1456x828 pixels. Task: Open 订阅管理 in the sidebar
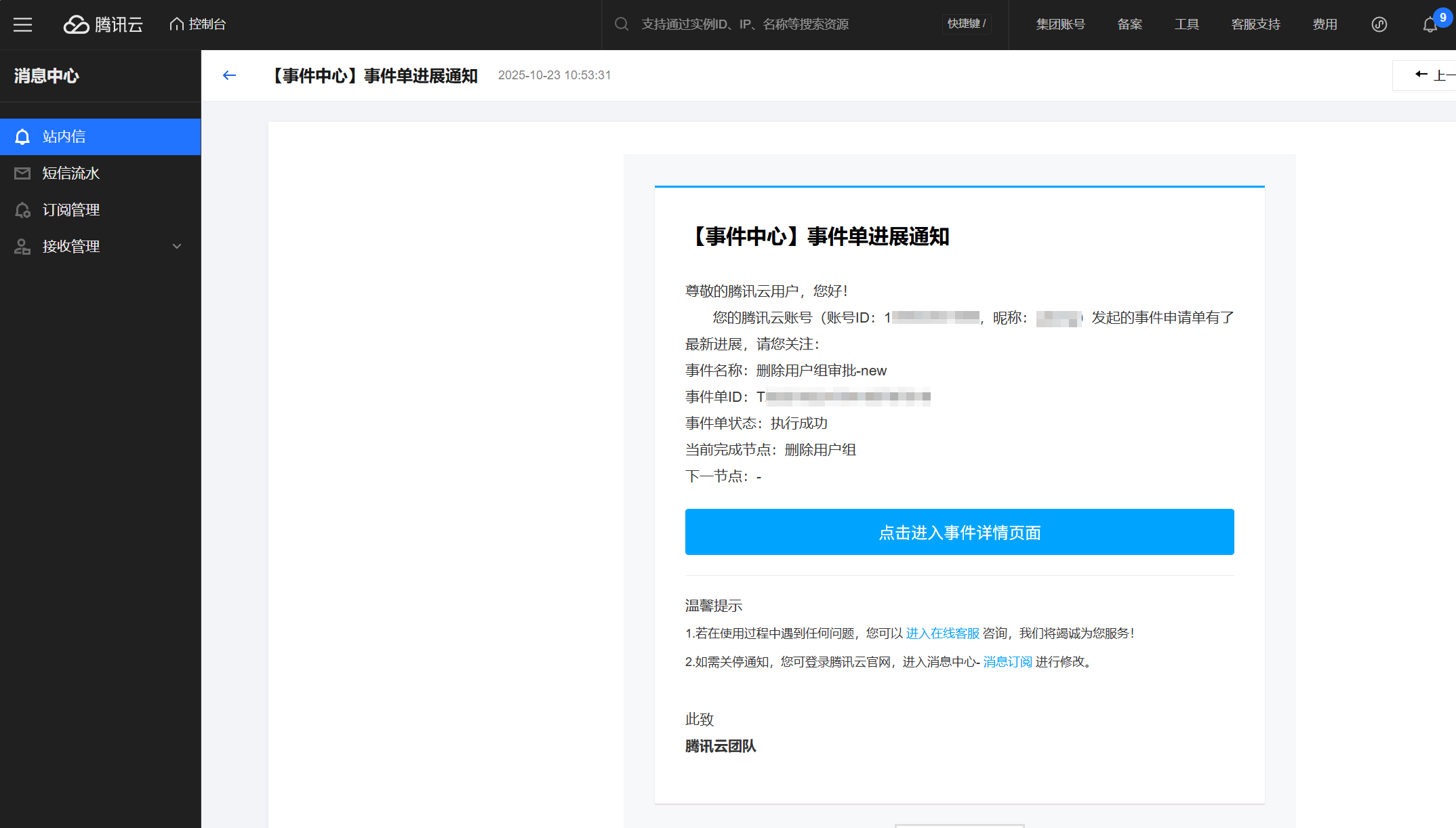100,210
